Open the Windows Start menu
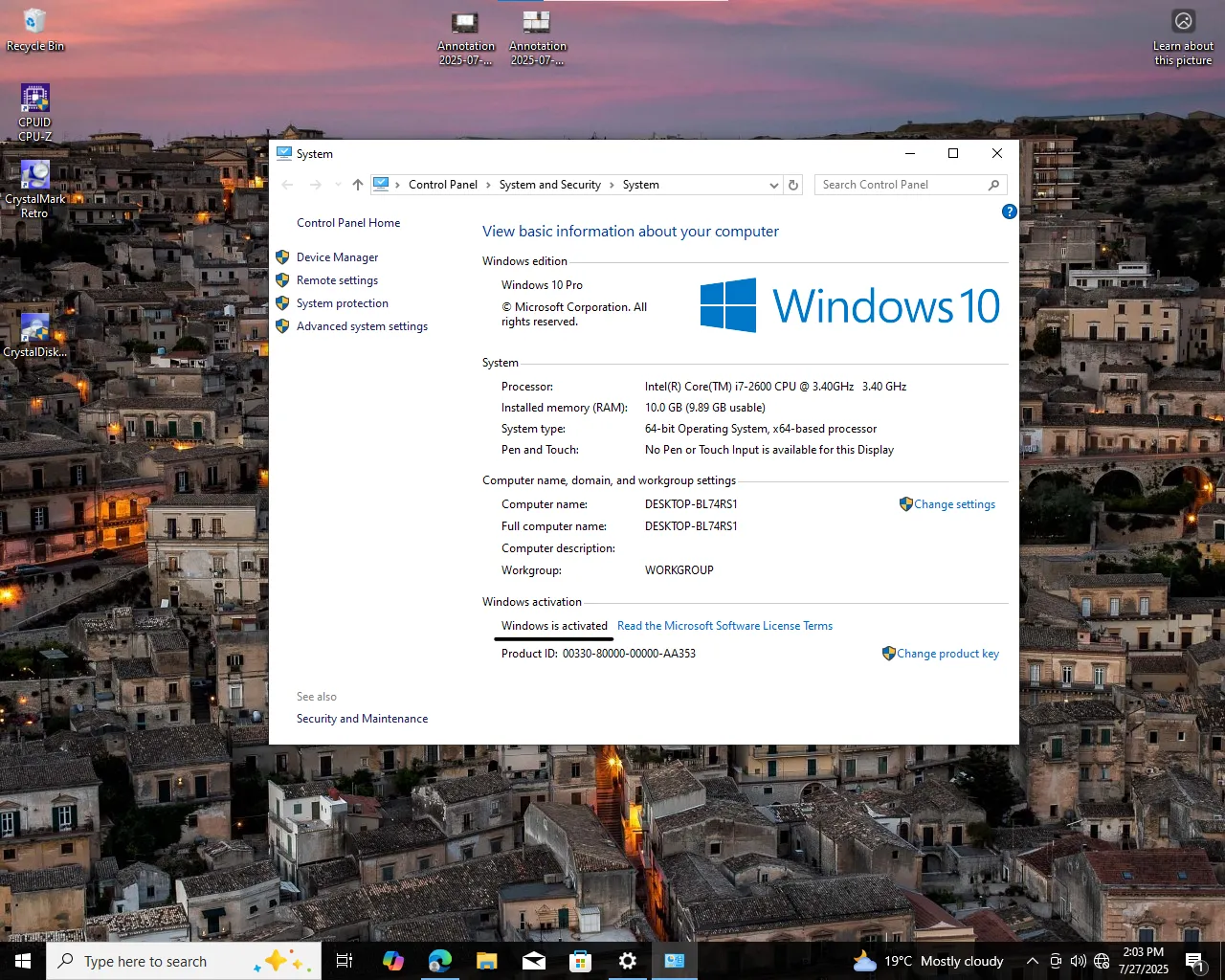The height and width of the screenshot is (980, 1225). [x=23, y=961]
